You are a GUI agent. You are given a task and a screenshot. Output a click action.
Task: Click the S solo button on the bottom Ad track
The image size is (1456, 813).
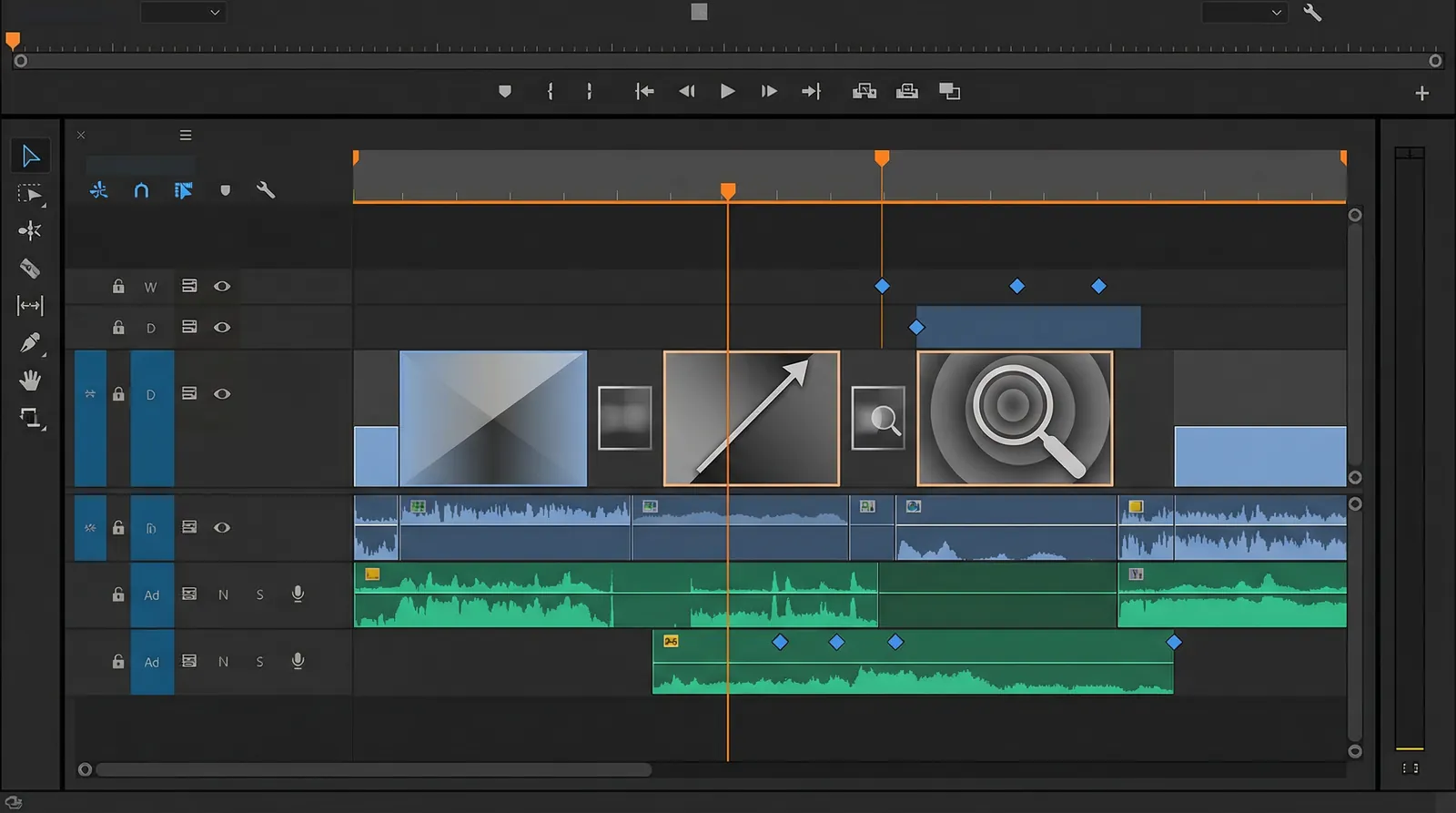point(260,662)
